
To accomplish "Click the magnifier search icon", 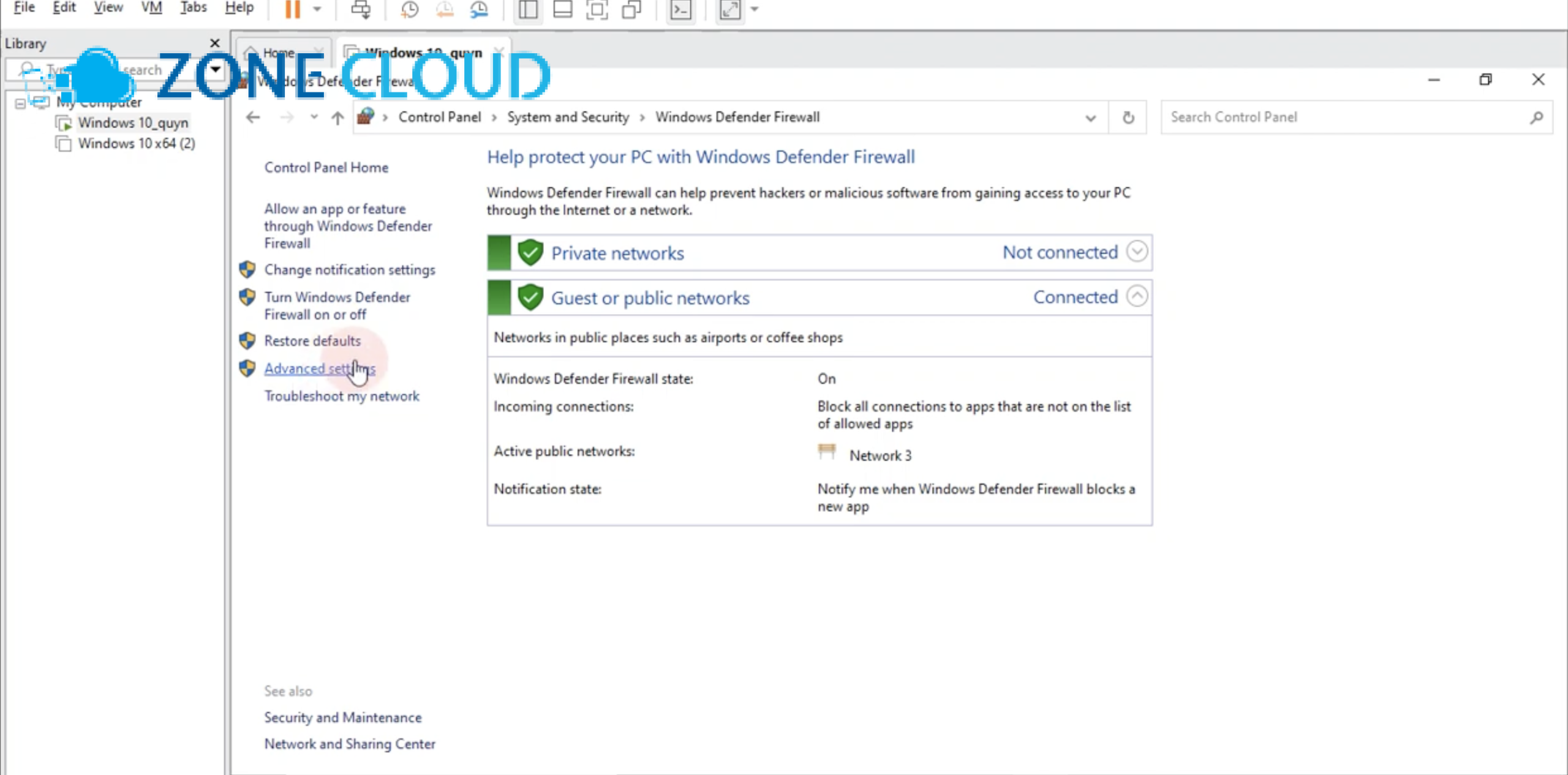I will coord(1537,118).
